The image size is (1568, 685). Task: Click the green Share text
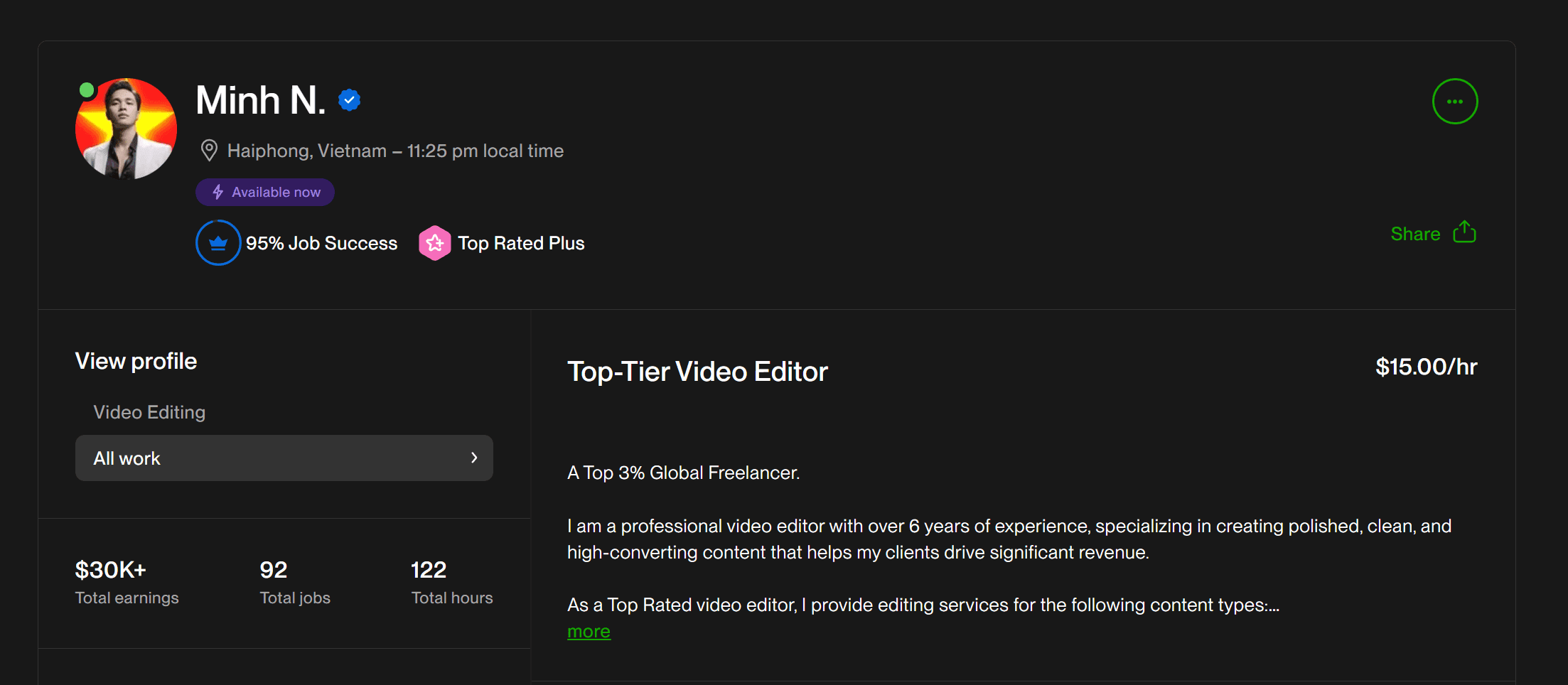tap(1414, 234)
